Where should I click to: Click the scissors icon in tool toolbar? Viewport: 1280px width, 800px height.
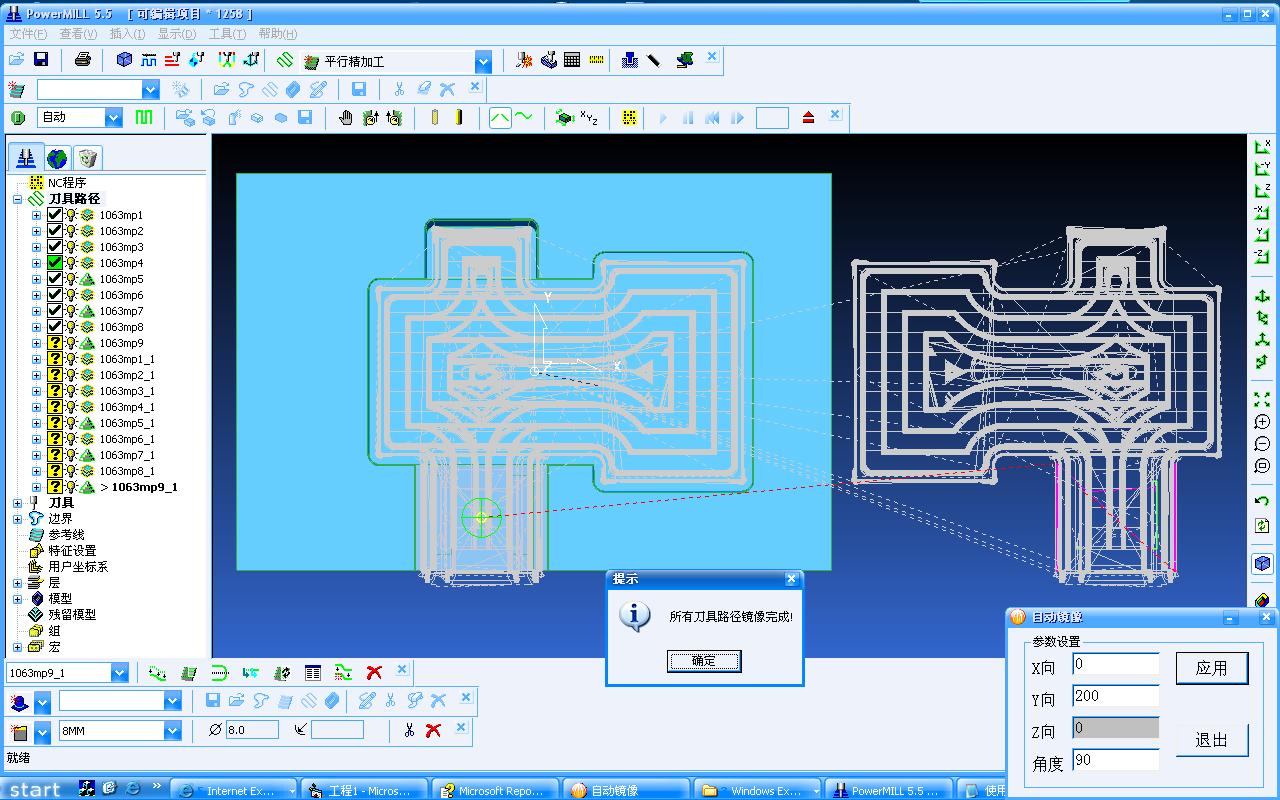tap(409, 731)
